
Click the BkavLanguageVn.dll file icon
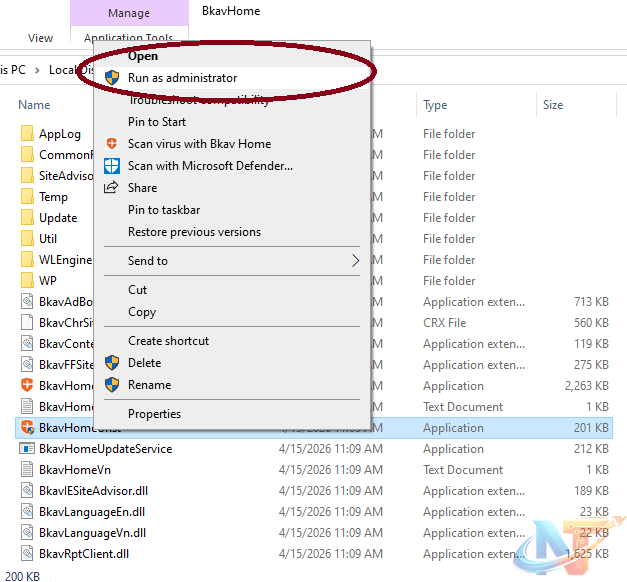(27, 532)
